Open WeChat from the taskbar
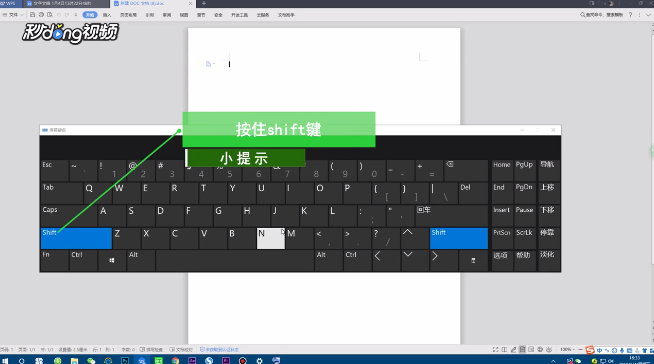The width and height of the screenshot is (654, 364). pyautogui.click(x=91, y=361)
